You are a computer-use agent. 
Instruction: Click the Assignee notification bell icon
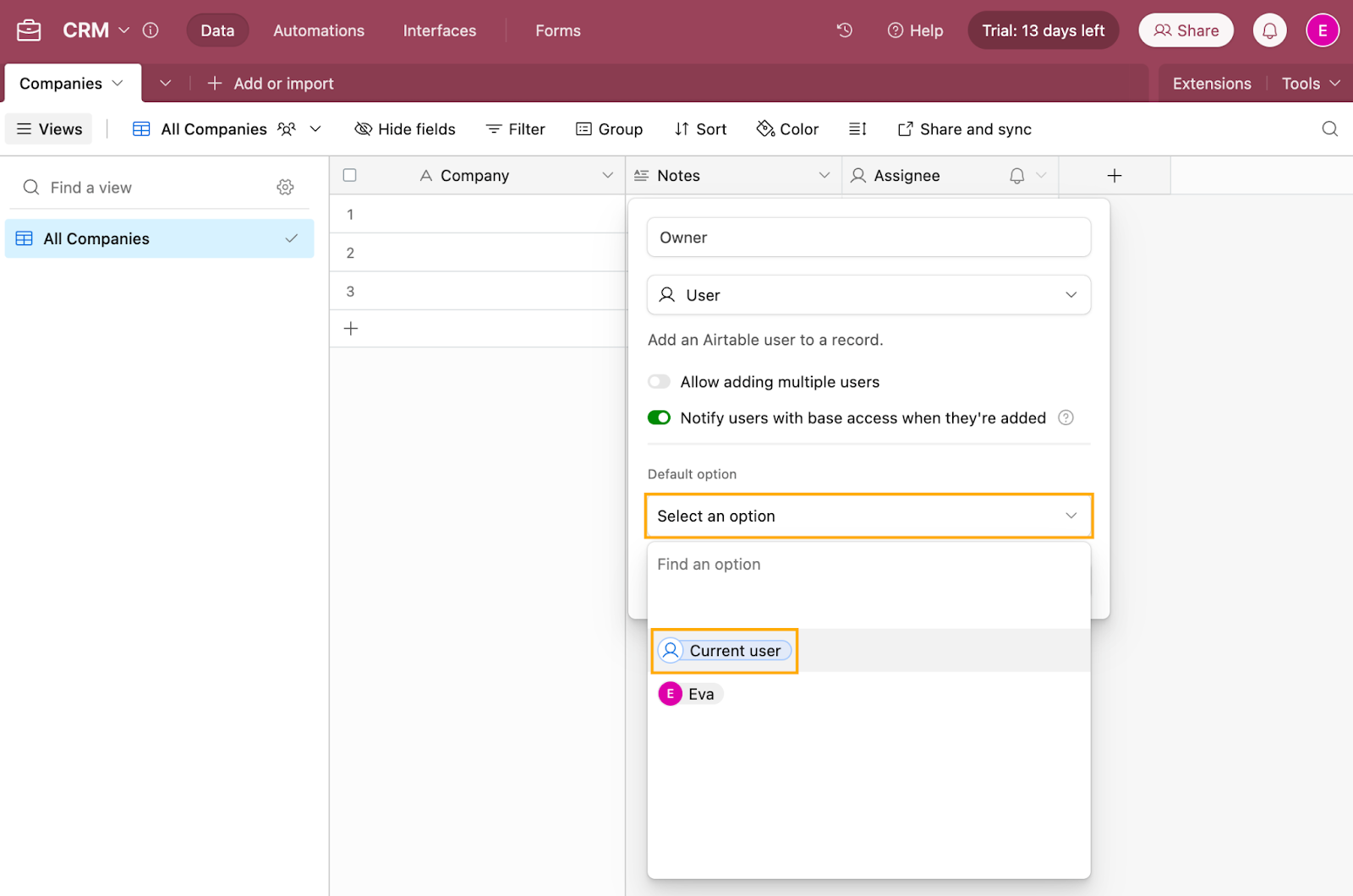tap(1017, 176)
